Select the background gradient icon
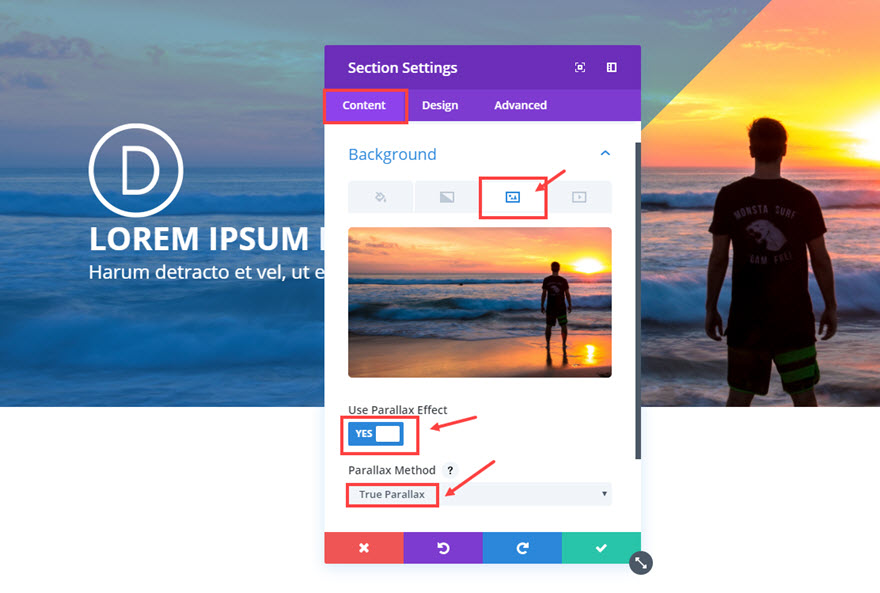The width and height of the screenshot is (880, 593). (447, 197)
